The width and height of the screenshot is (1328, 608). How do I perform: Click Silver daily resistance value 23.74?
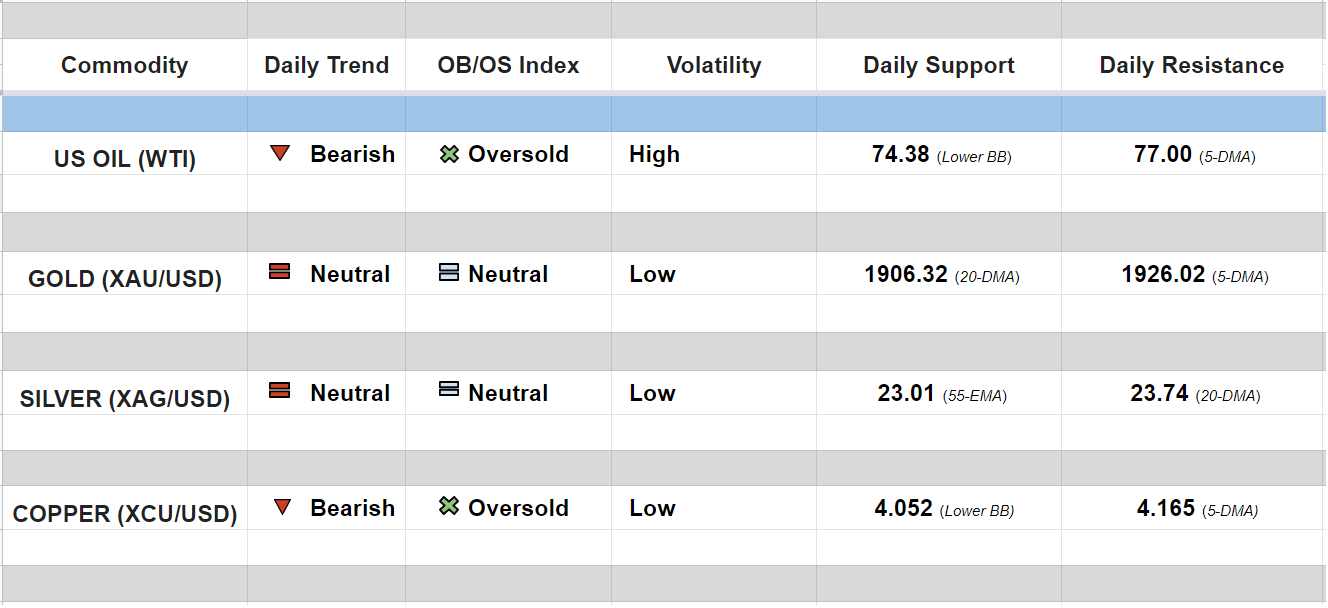point(1160,393)
